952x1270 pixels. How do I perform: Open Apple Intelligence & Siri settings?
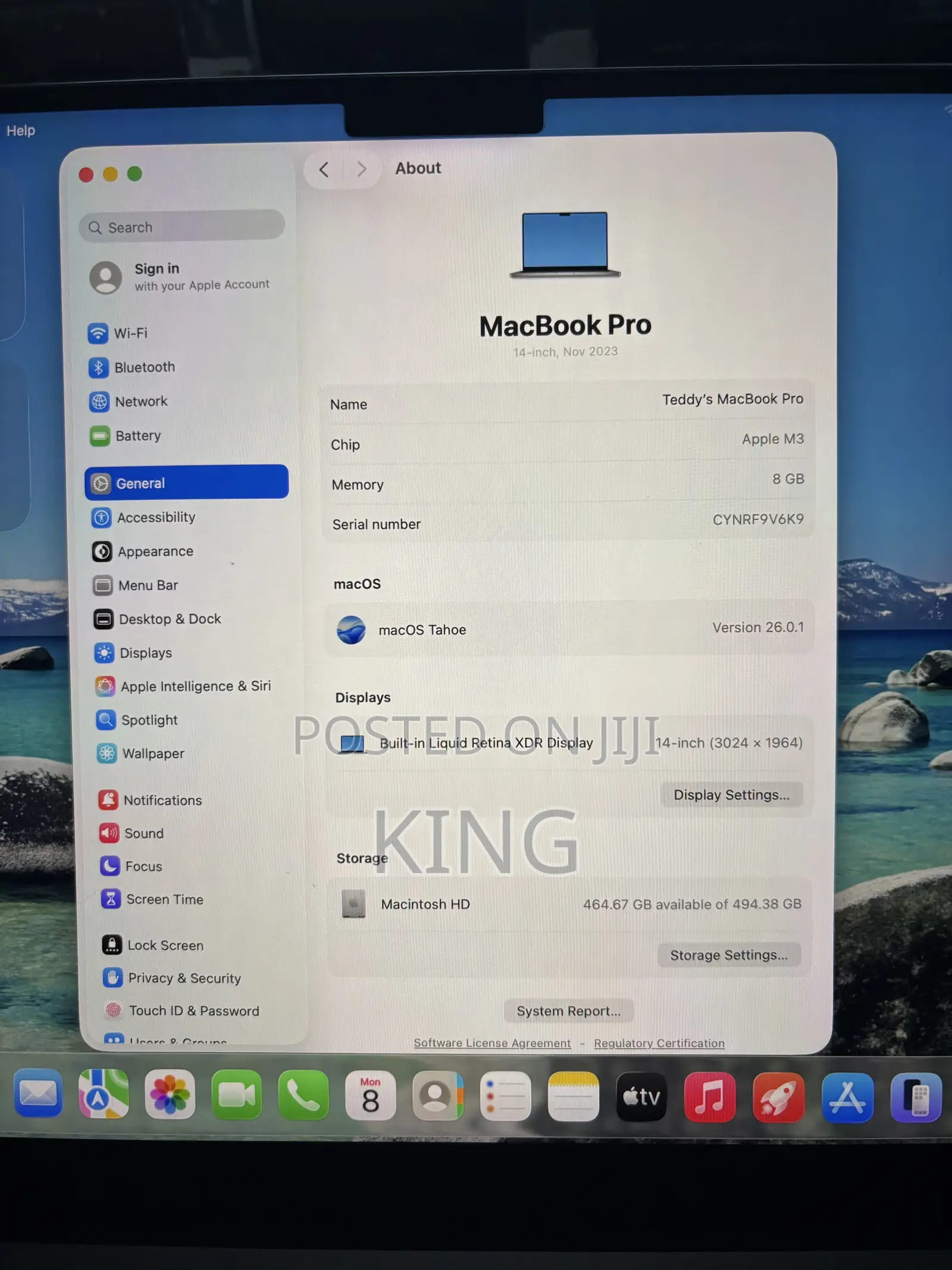183,686
